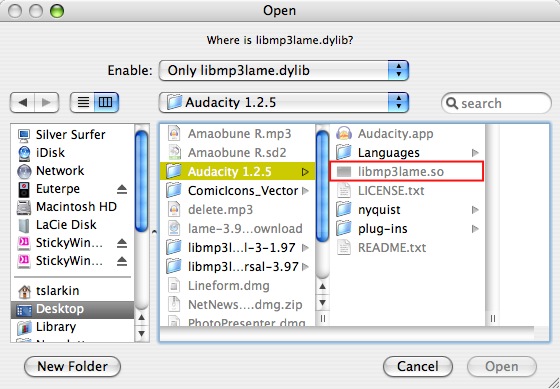Image resolution: width=560 pixels, height=389 pixels.
Task: Expand the Languages folder arrow
Action: tap(475, 153)
